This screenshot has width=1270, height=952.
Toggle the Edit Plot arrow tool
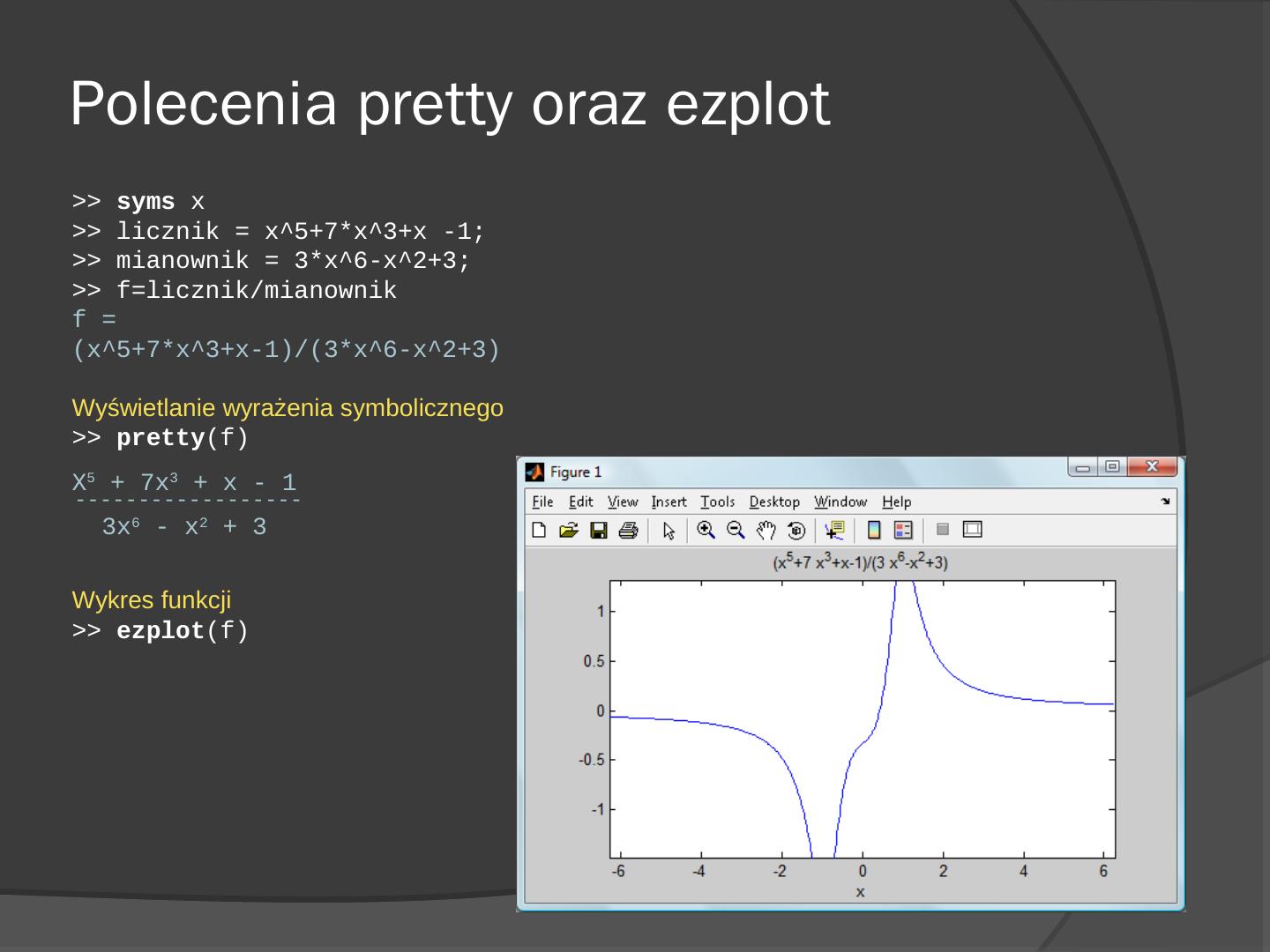pos(669,530)
